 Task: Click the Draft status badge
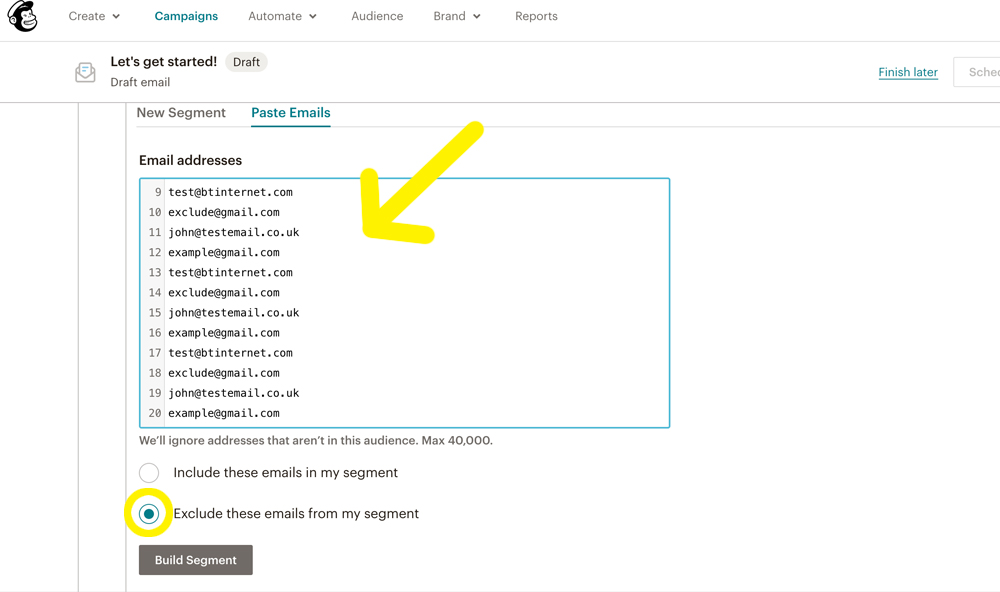click(x=246, y=62)
